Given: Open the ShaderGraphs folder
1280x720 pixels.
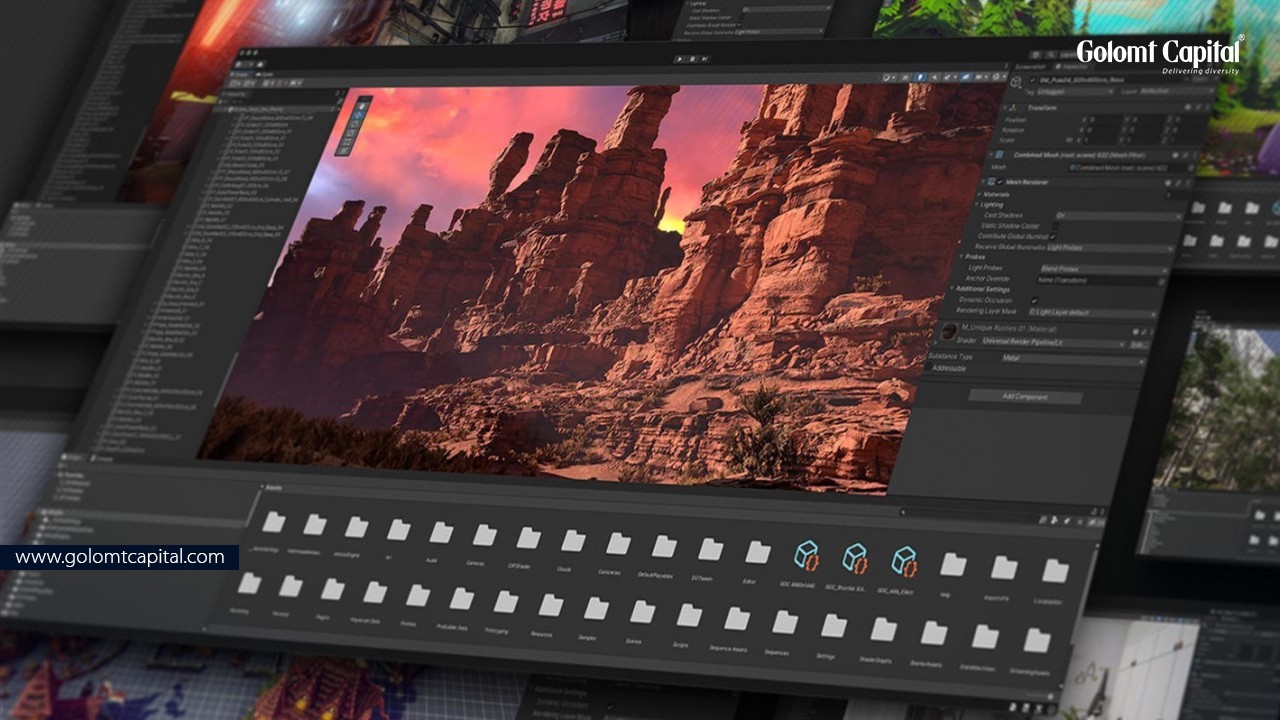Looking at the screenshot, I should pos(883,630).
